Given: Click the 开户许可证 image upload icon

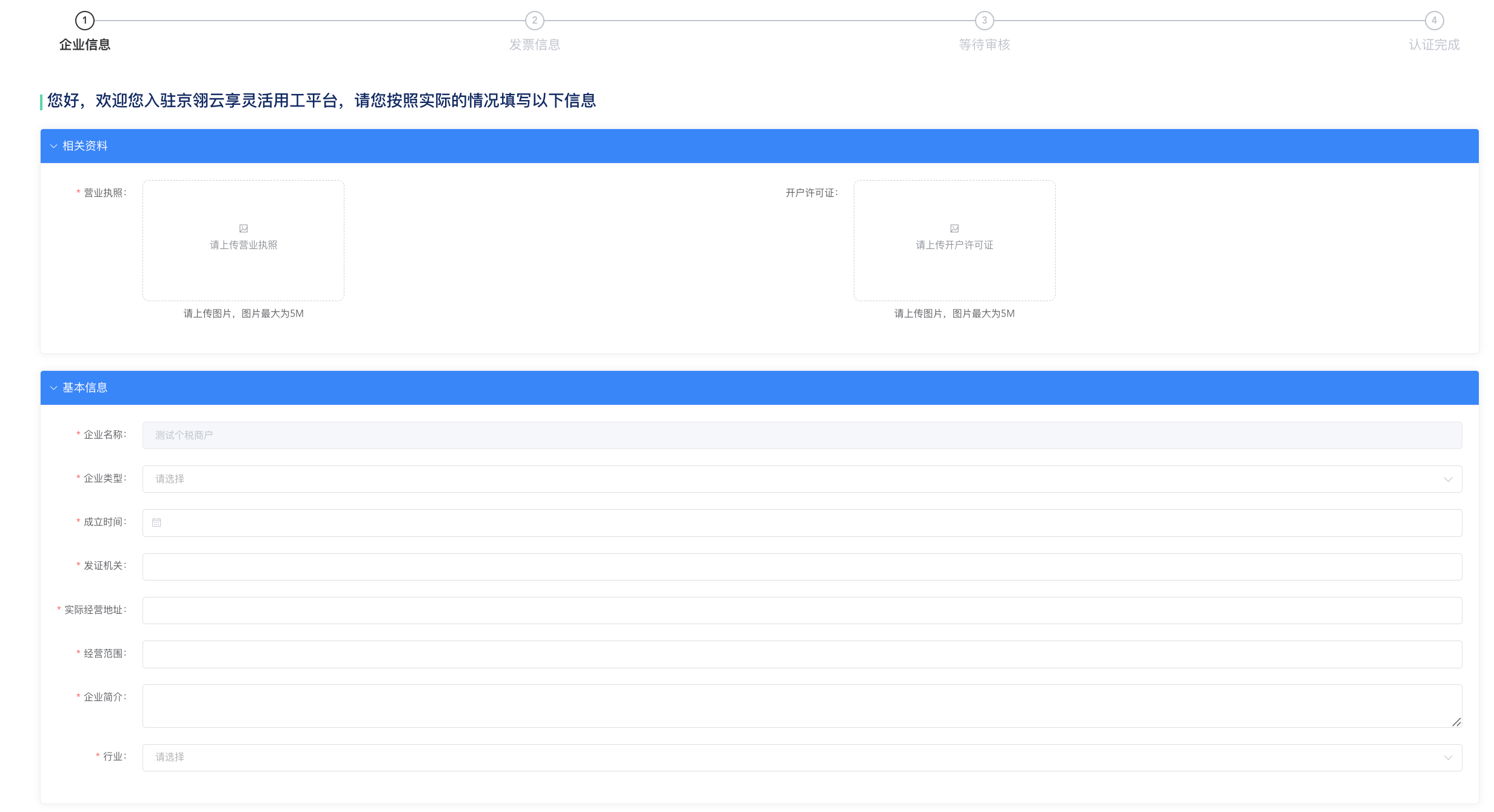Looking at the screenshot, I should tap(954, 228).
